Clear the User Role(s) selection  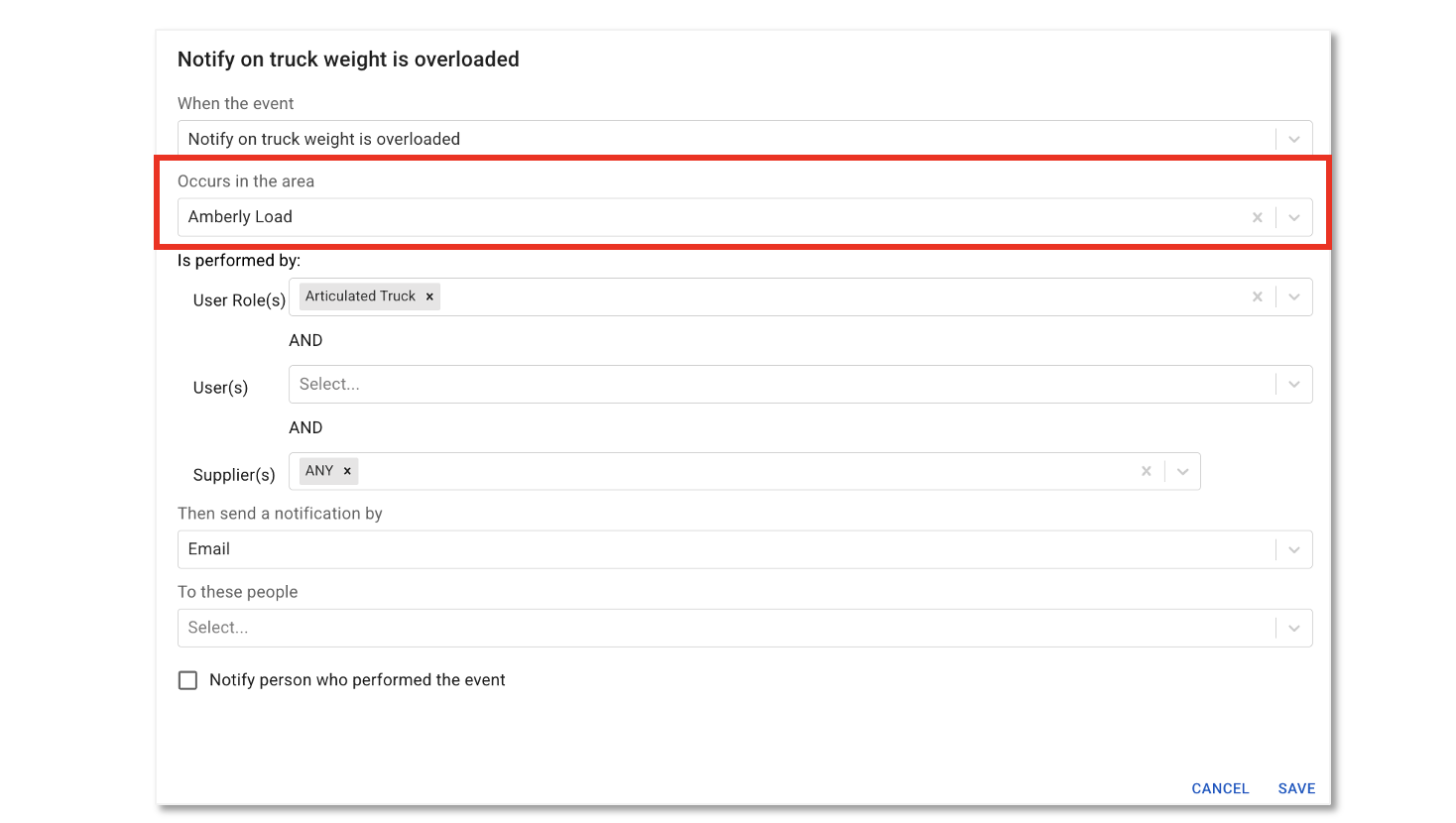(1257, 295)
